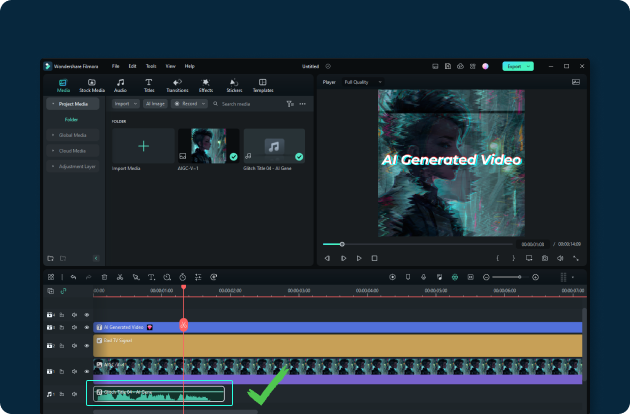Adjust the timeline zoom slider
This screenshot has width=630, height=414.
[x=520, y=277]
